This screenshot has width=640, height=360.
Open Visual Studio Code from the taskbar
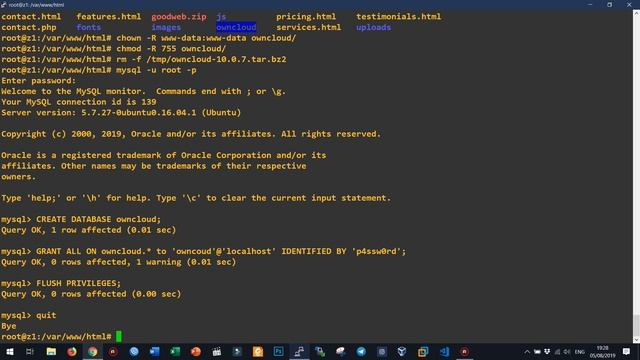(x=444, y=351)
